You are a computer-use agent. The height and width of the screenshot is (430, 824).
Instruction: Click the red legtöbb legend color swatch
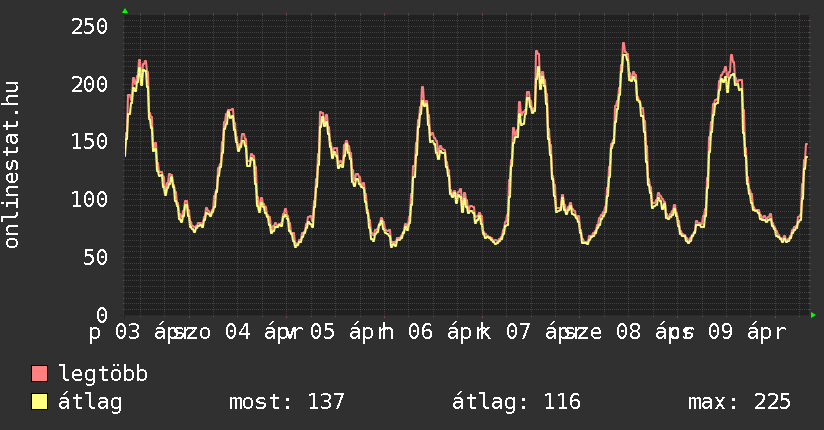[40, 374]
